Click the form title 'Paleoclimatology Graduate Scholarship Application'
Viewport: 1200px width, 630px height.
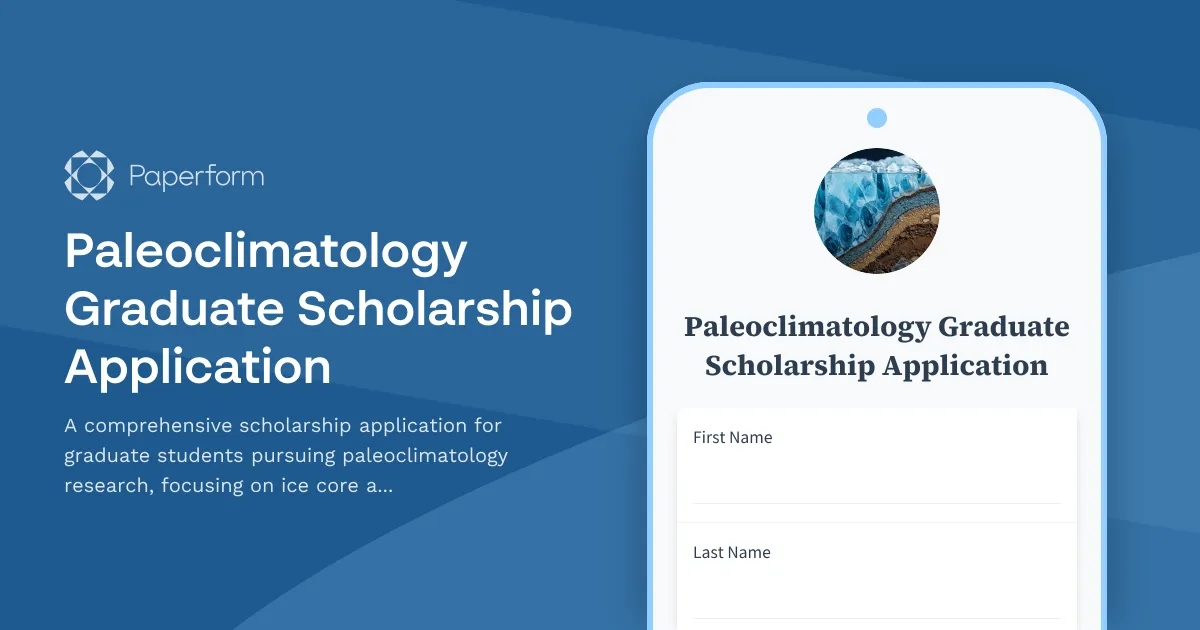[876, 345]
